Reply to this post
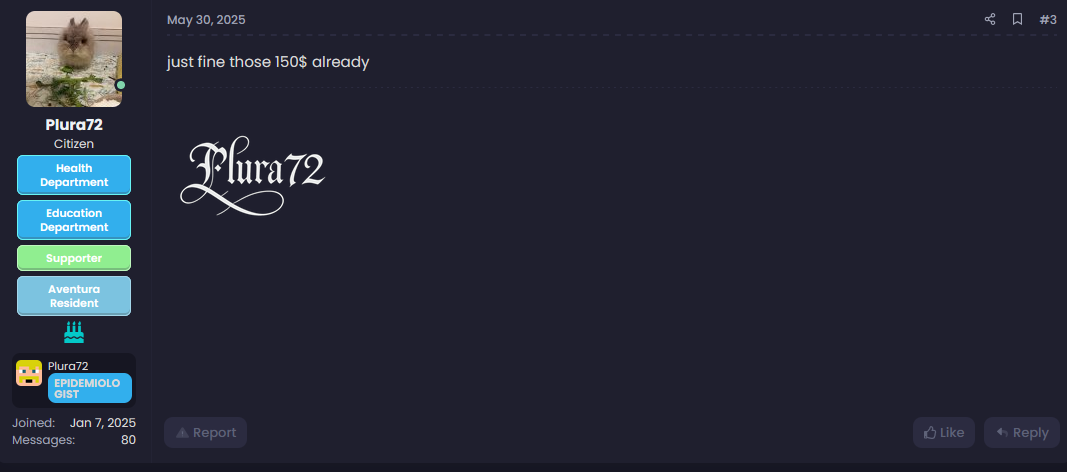Image resolution: width=1067 pixels, height=472 pixels. pyautogui.click(x=1021, y=432)
